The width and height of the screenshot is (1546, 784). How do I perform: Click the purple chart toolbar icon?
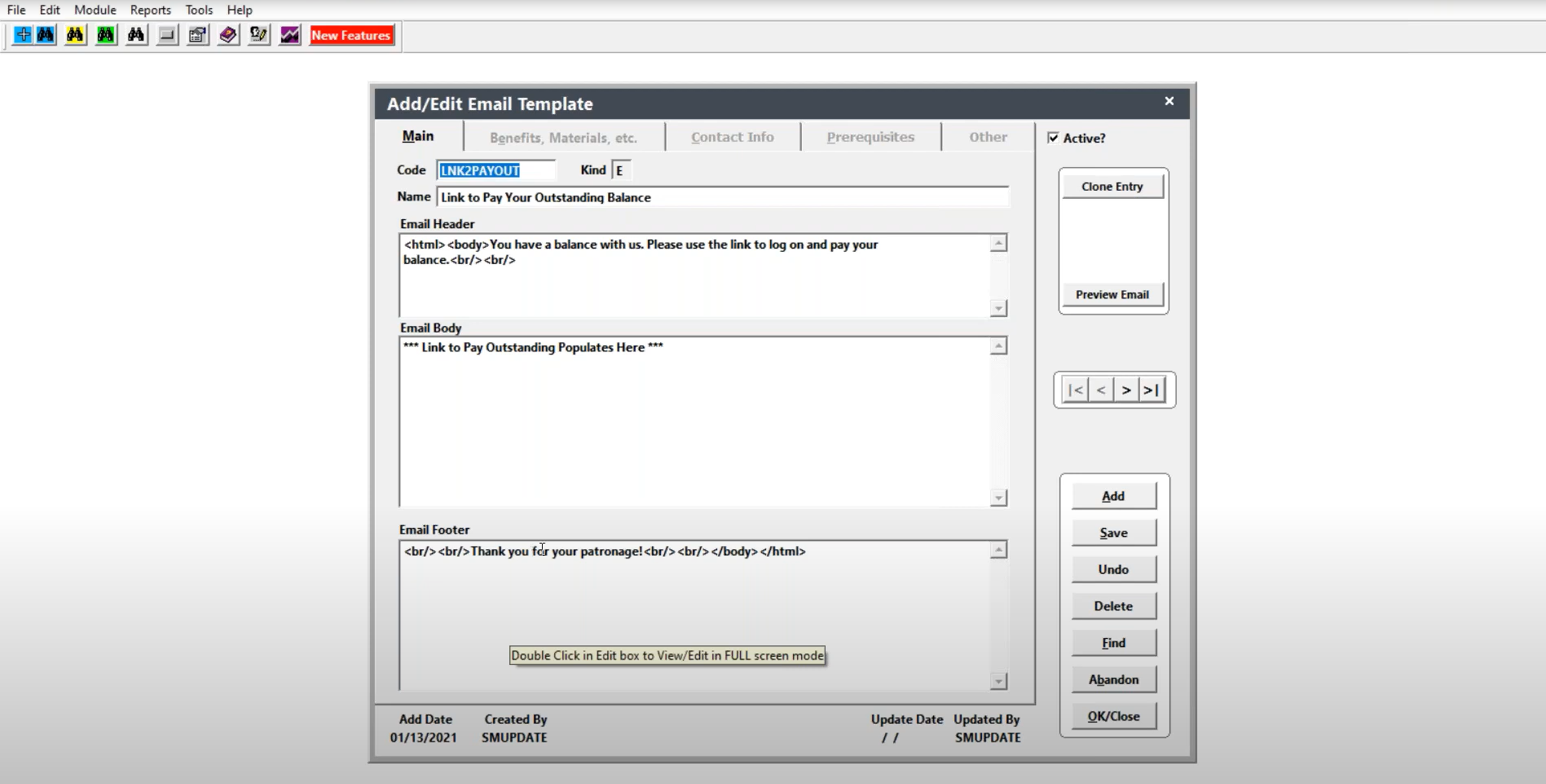point(288,35)
